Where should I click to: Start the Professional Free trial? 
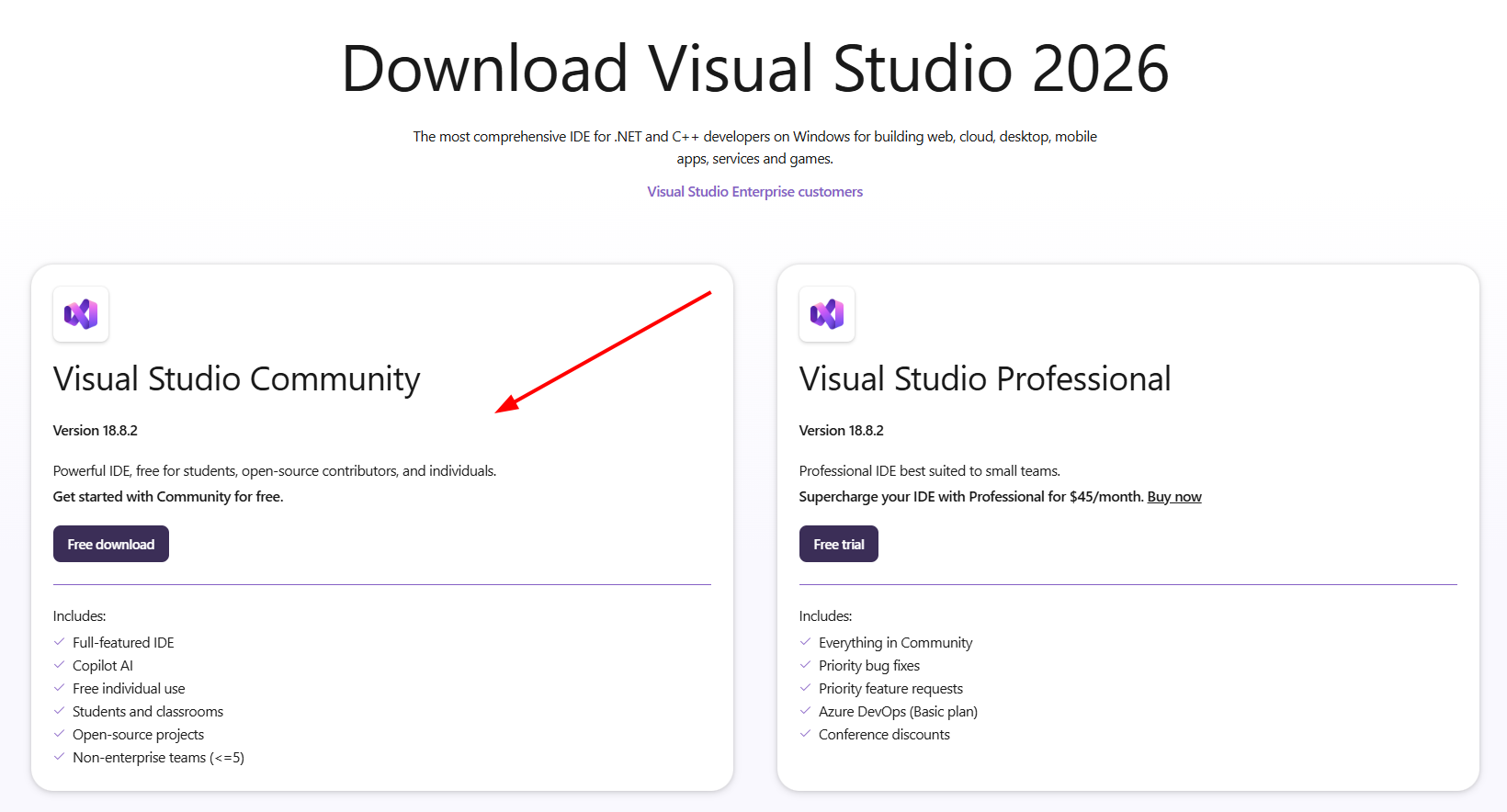click(839, 544)
